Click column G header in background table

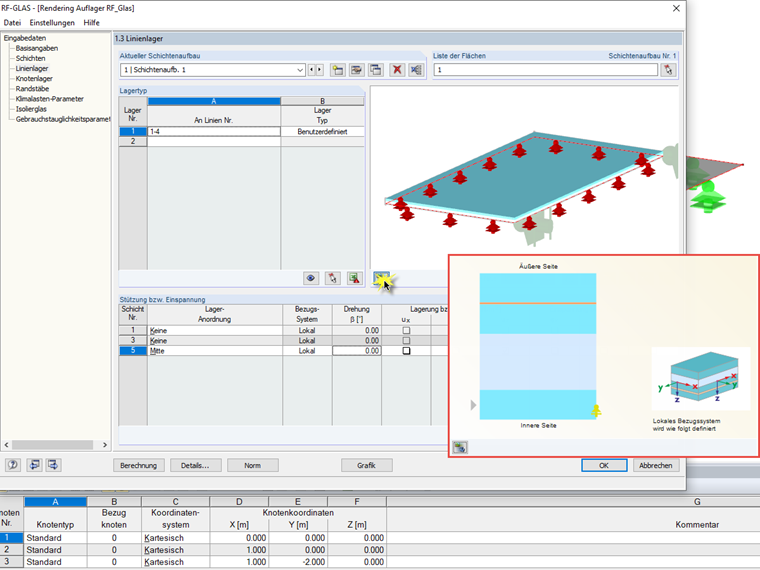(x=697, y=502)
